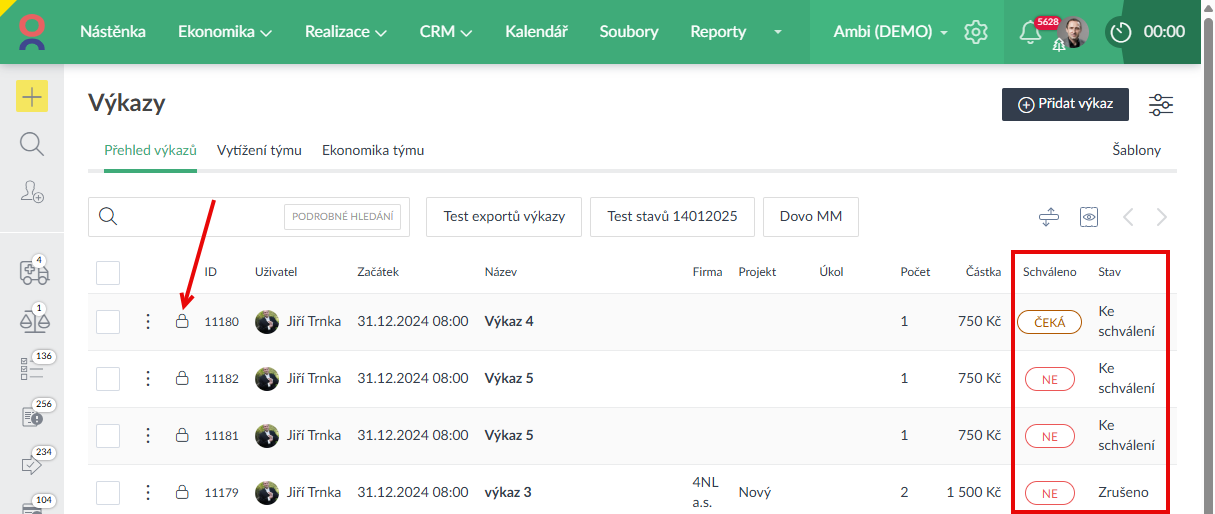1215x514 pixels.
Task: Expand the CRM dropdown menu
Action: 445,32
